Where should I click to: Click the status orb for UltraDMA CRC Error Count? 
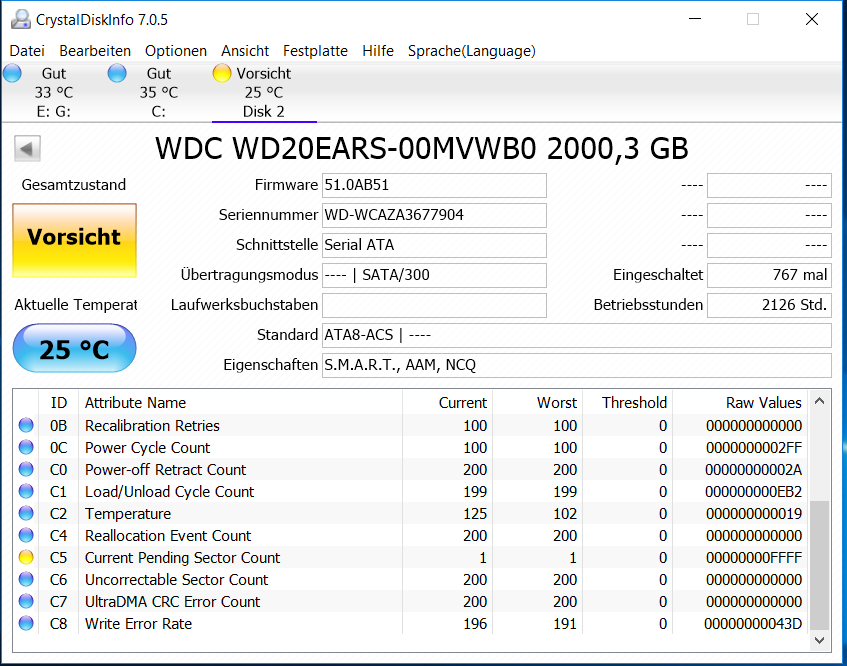26,601
